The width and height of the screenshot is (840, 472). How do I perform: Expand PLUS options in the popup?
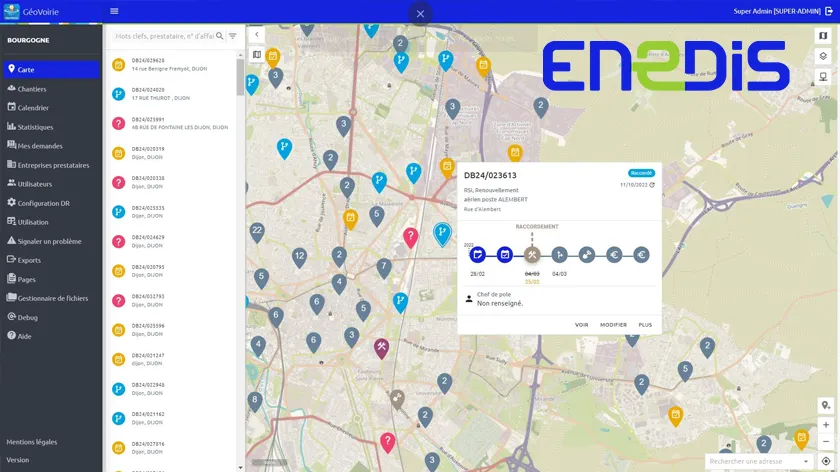645,325
